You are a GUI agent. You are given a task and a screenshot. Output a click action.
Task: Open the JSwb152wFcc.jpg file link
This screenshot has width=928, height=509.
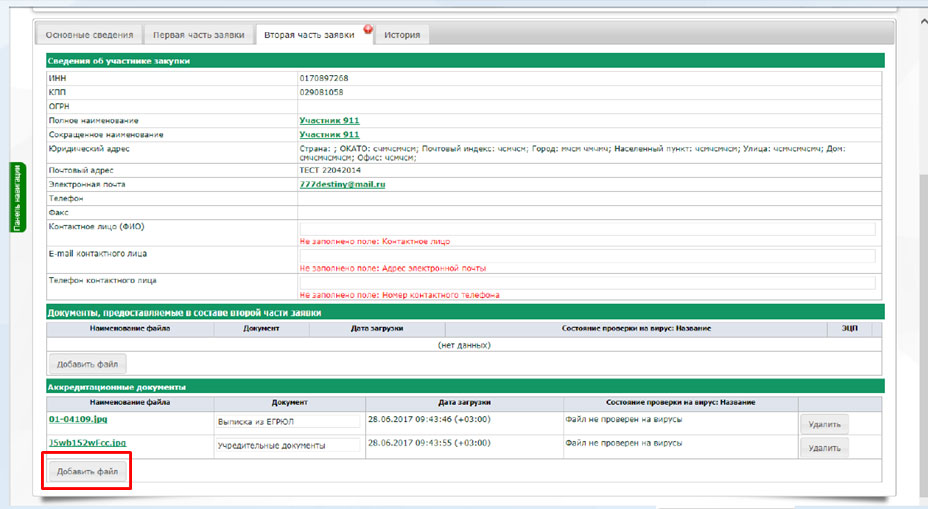[87, 442]
